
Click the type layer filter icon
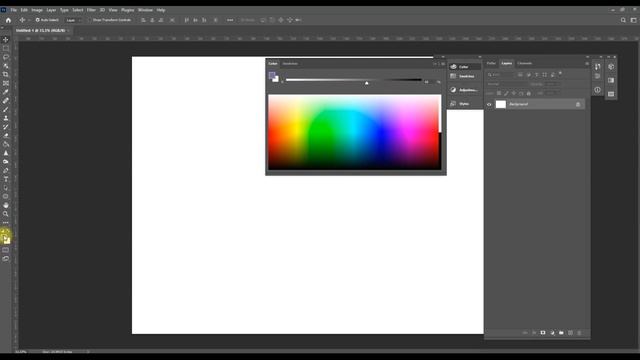coord(536,75)
